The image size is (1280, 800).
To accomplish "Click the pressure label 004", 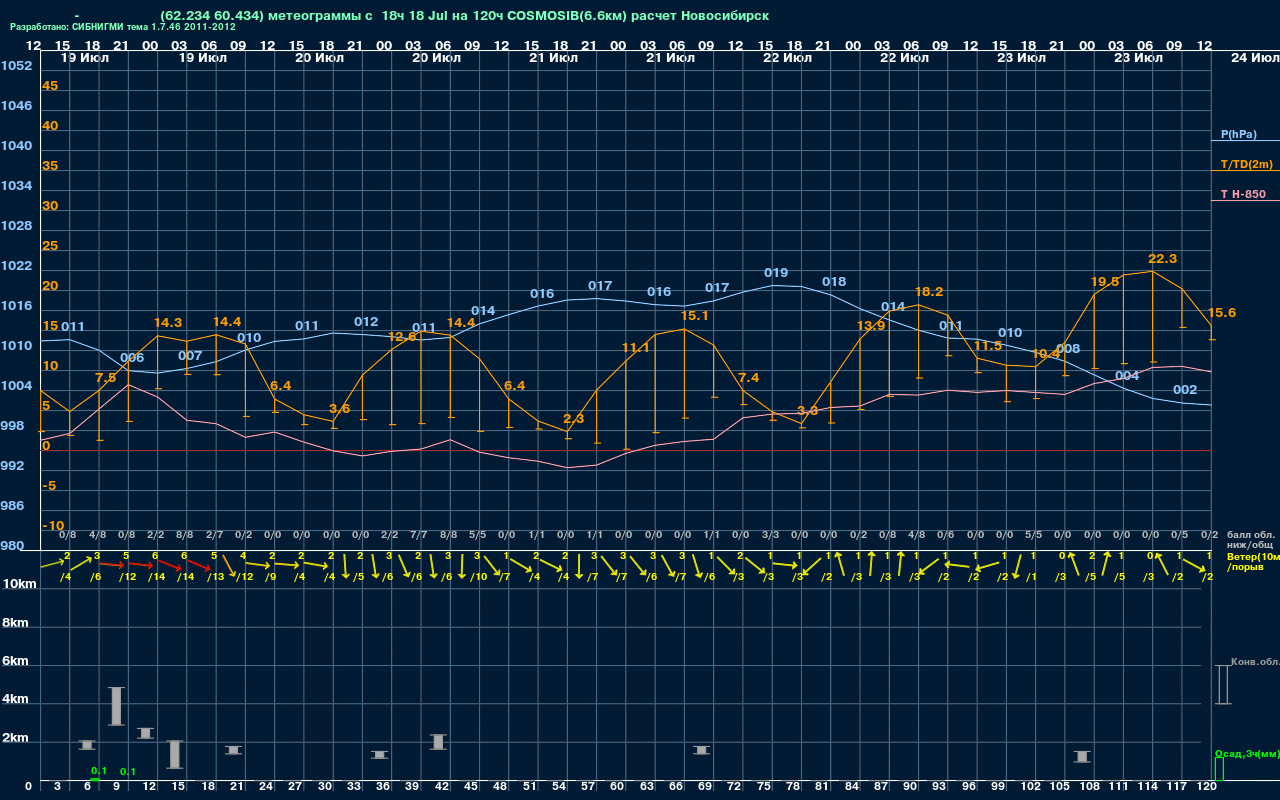I will tap(1127, 376).
